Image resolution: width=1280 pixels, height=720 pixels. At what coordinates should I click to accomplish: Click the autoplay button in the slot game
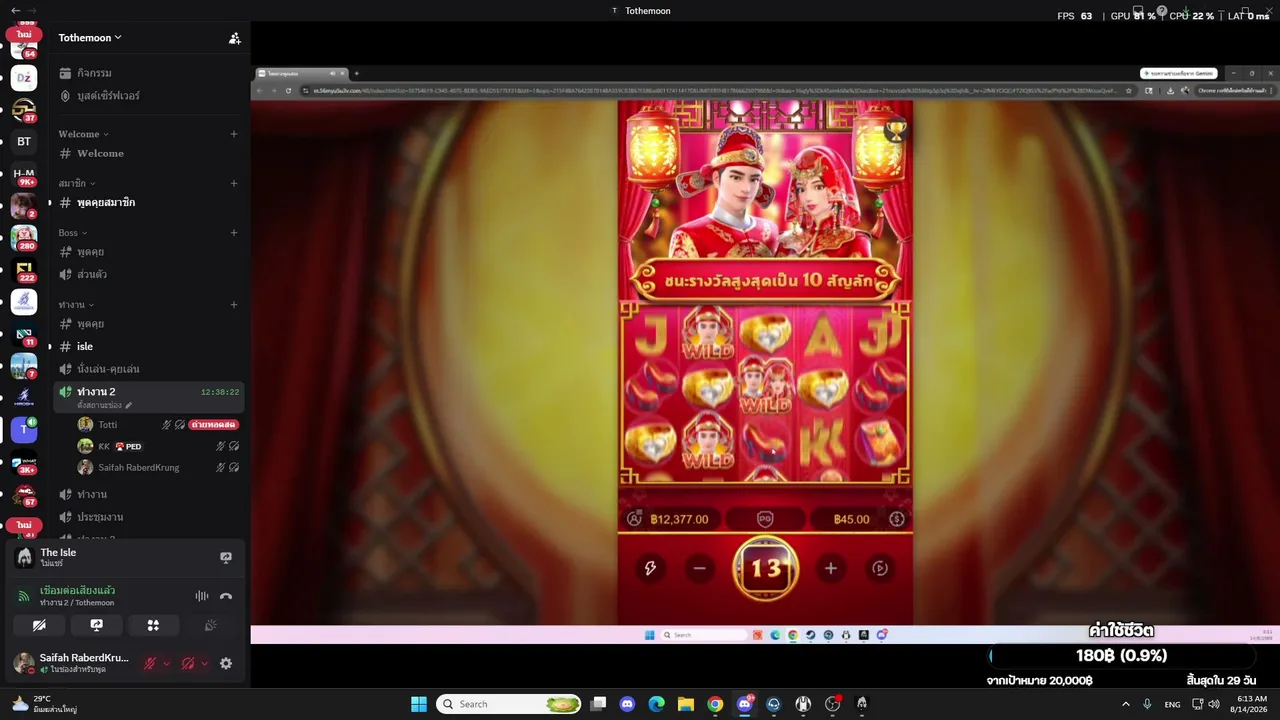click(x=880, y=568)
